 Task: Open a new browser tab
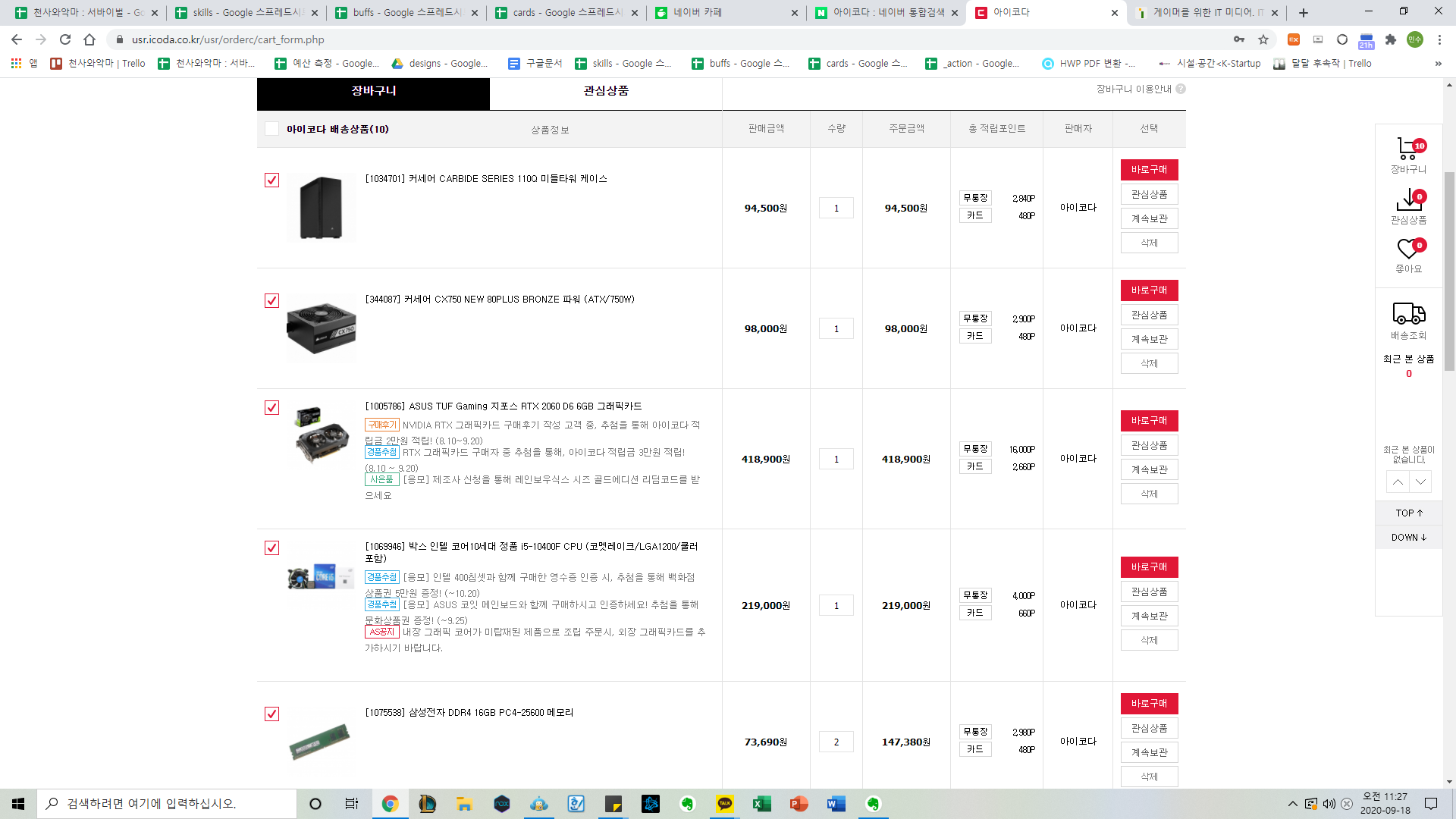pyautogui.click(x=1304, y=13)
